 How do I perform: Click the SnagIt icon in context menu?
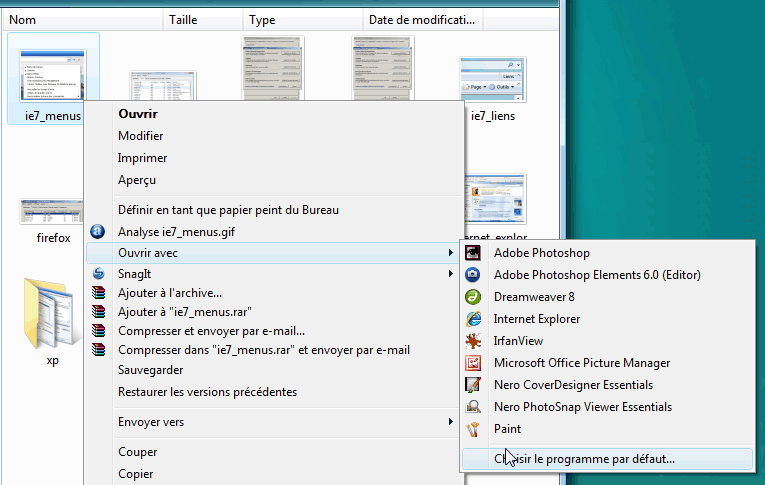(98, 273)
